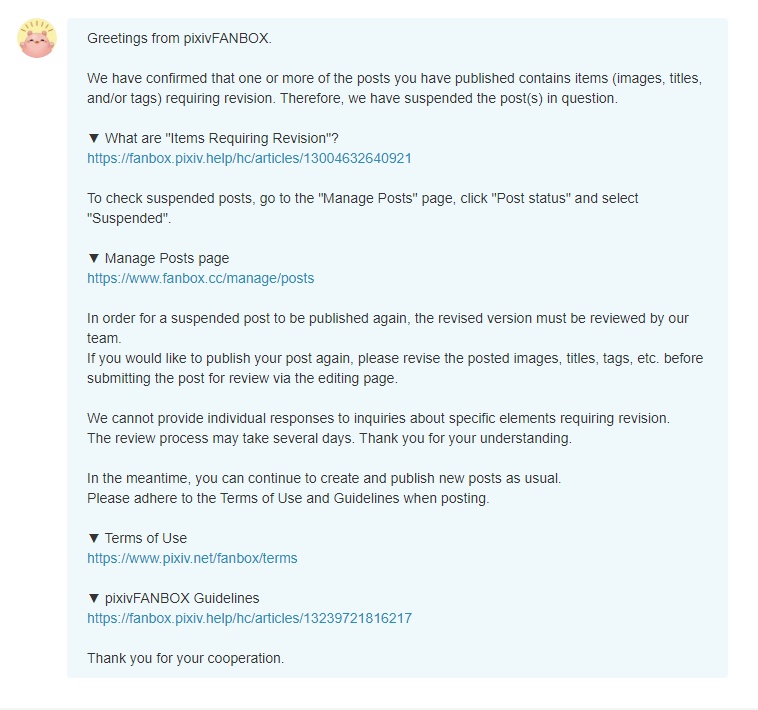Image resolution: width=758 pixels, height=710 pixels.
Task: Click the pixivFANBOX sender avatar
Action: tap(37, 38)
